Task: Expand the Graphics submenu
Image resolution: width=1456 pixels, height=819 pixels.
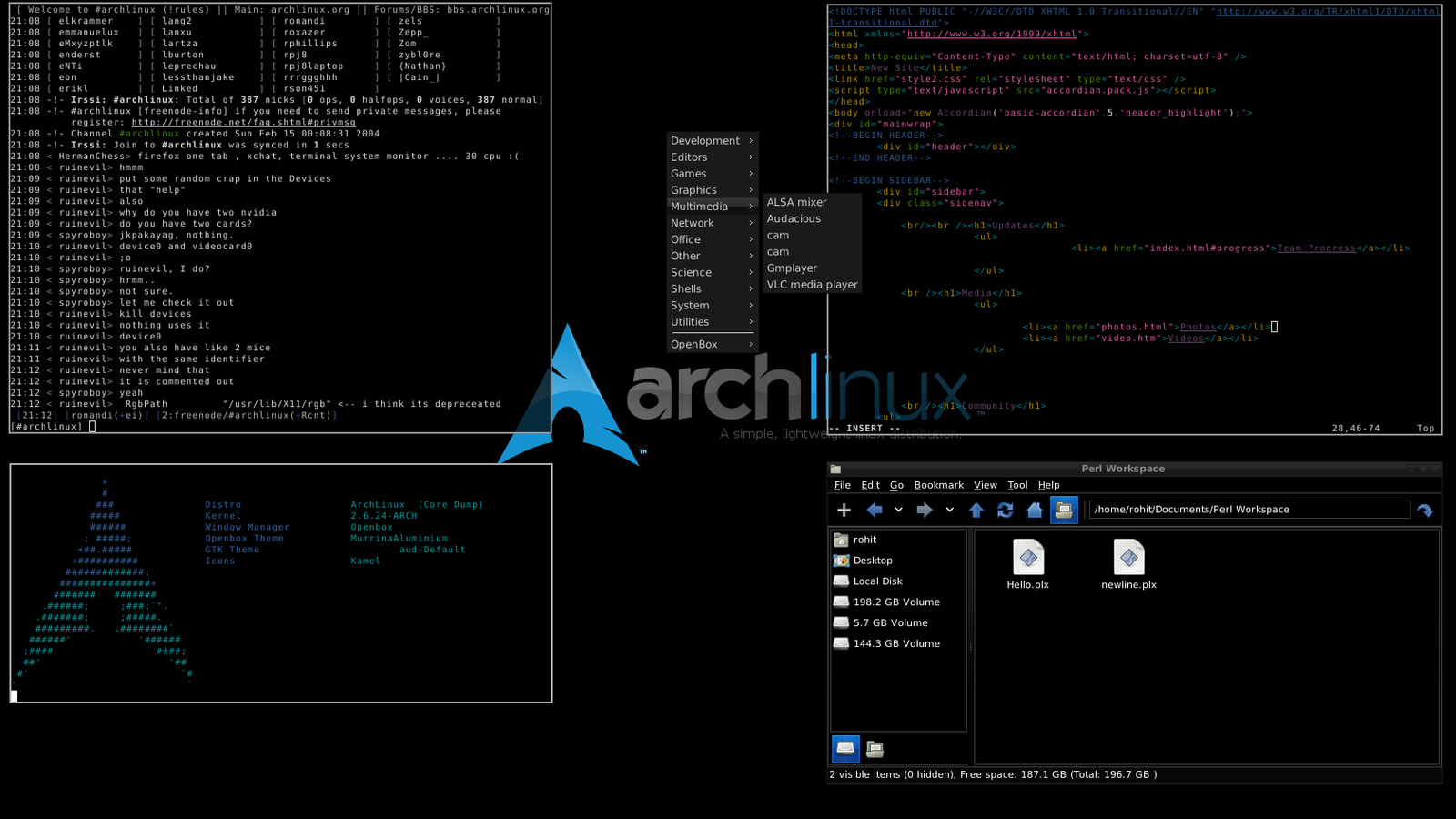Action: [712, 190]
